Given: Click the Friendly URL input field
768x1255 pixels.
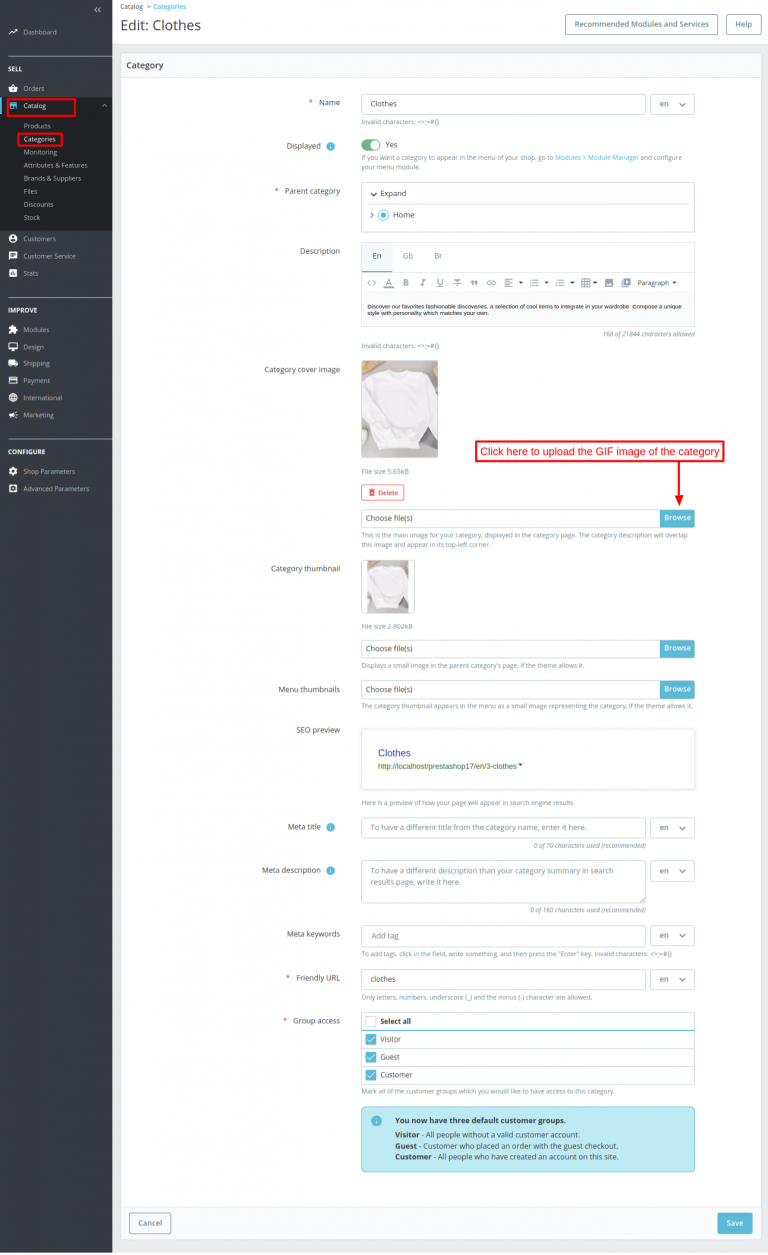Looking at the screenshot, I should pos(503,979).
